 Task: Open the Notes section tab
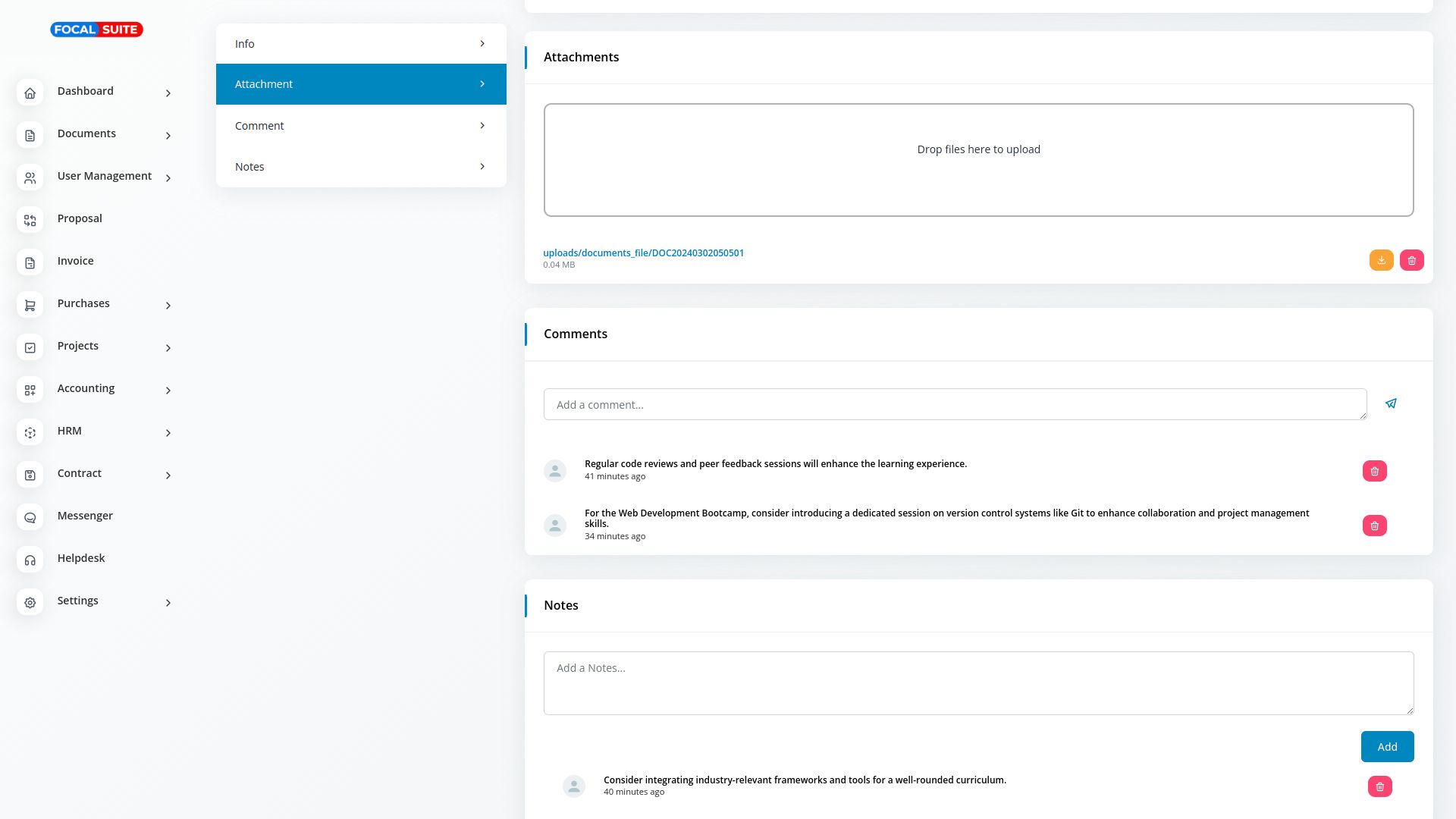[x=361, y=167]
